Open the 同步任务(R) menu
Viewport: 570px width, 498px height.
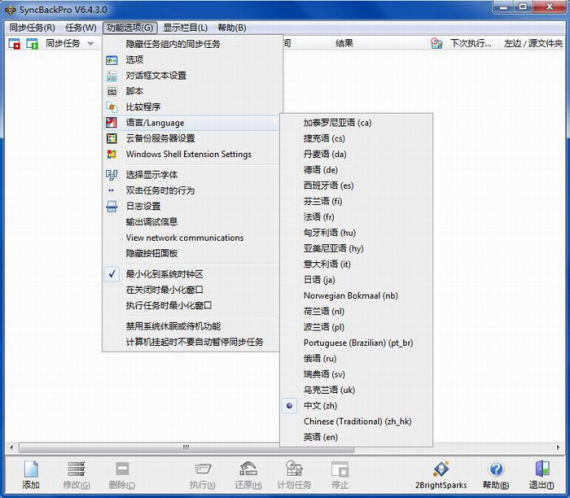[32, 28]
